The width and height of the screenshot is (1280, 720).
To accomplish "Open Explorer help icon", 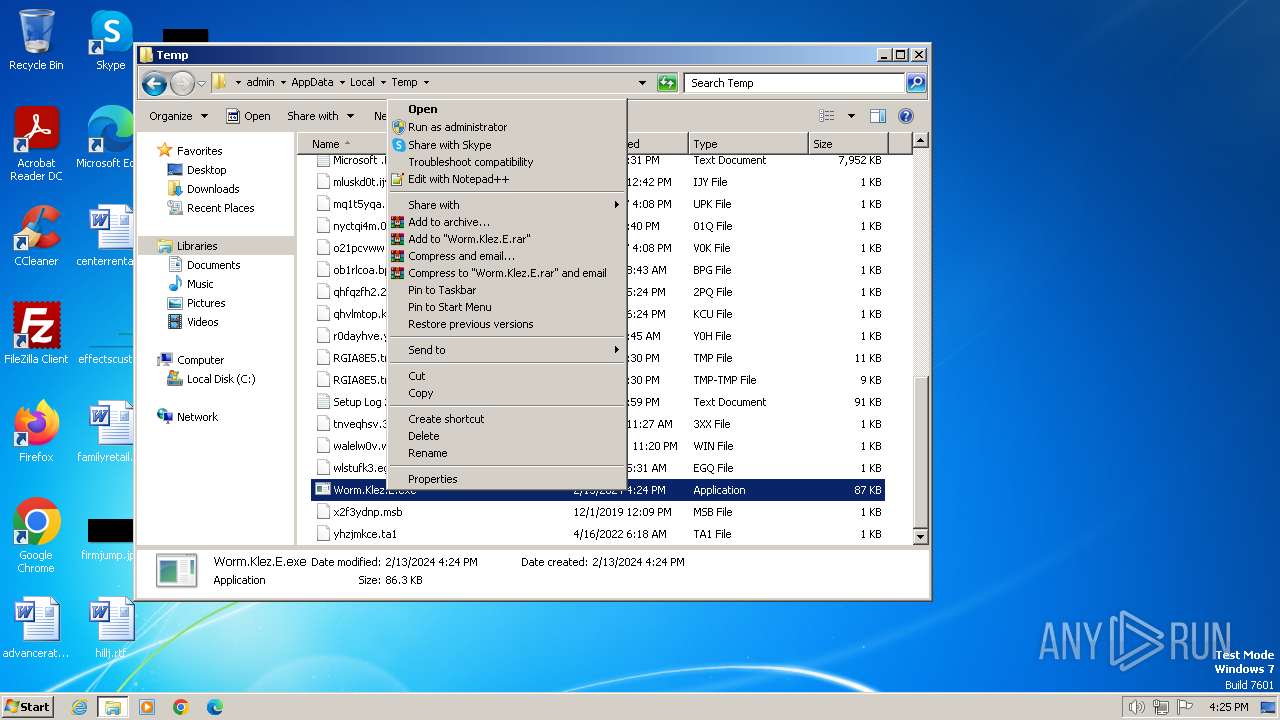I will tap(906, 116).
